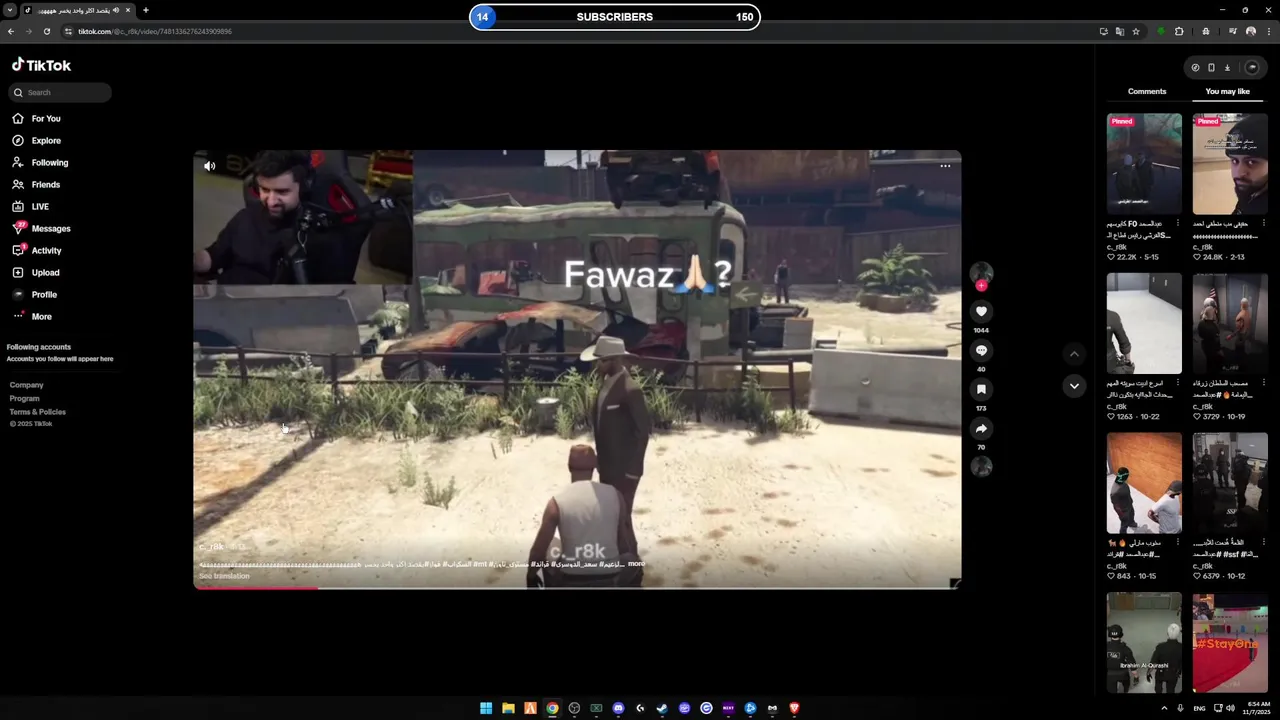Image resolution: width=1280 pixels, height=720 pixels.
Task: Bookmark the video to favorites
Action: click(981, 390)
